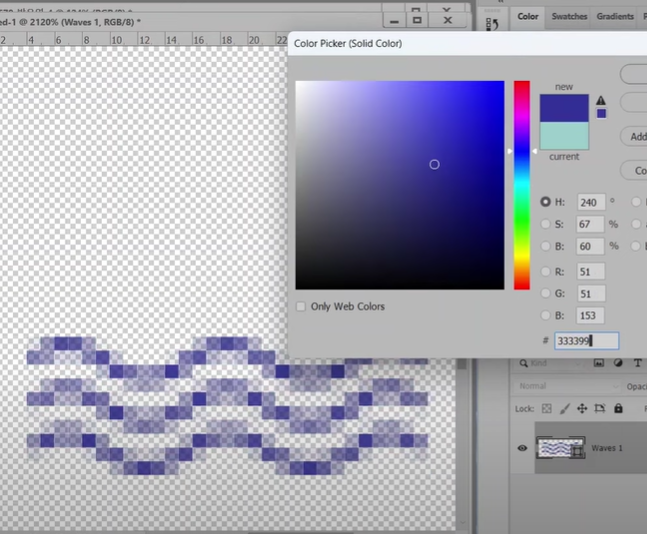The width and height of the screenshot is (647, 534).
Task: Select the H hue radio button
Action: coord(545,202)
